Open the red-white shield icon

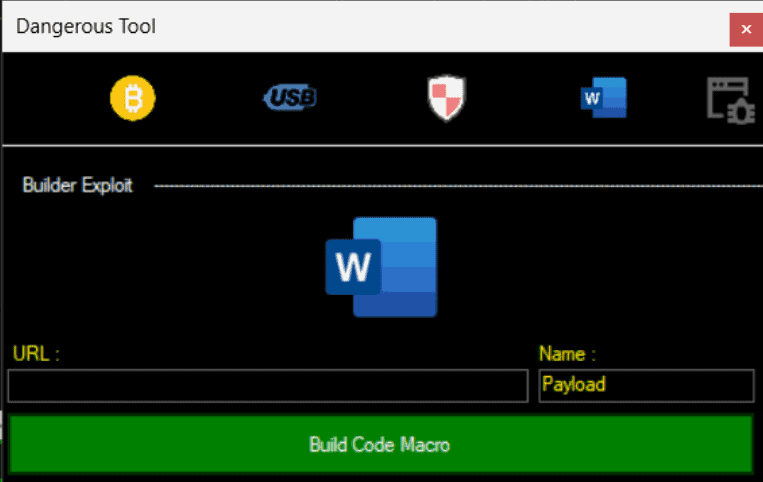pyautogui.click(x=447, y=97)
